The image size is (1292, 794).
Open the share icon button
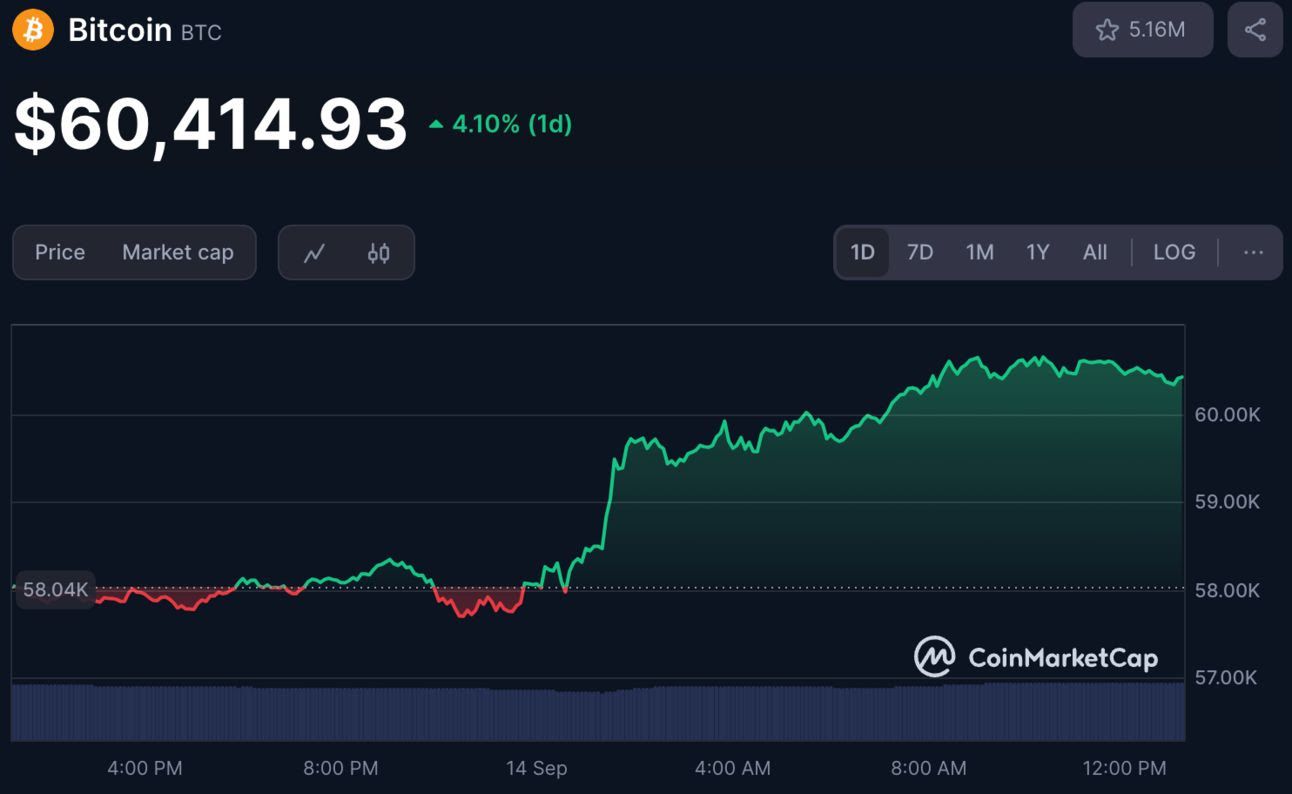point(1255,30)
